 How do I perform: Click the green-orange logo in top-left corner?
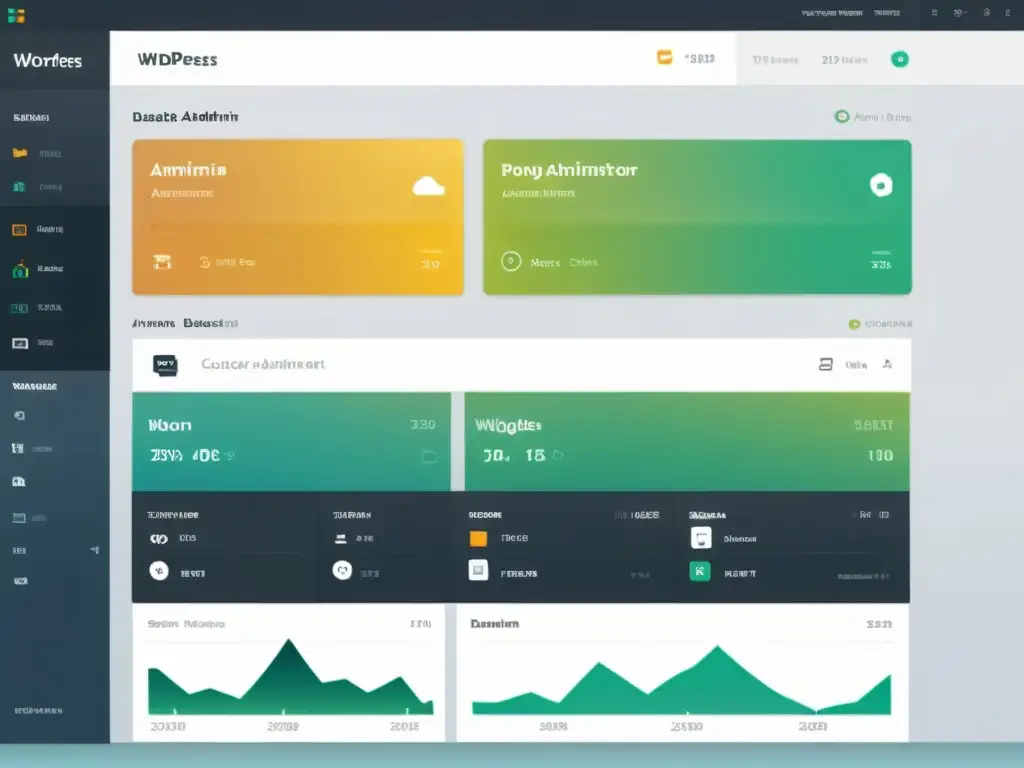click(x=16, y=15)
